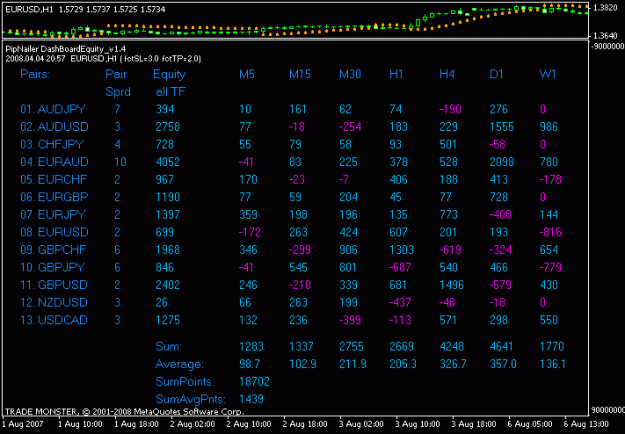Click GBPJPY H1 value -687
Viewport: 625px width, 434px height.
[400, 267]
